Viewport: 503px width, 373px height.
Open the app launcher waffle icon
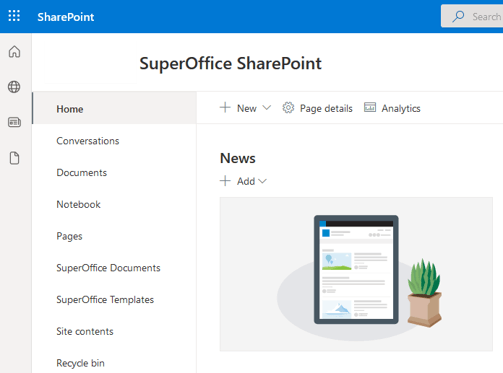[x=14, y=16]
